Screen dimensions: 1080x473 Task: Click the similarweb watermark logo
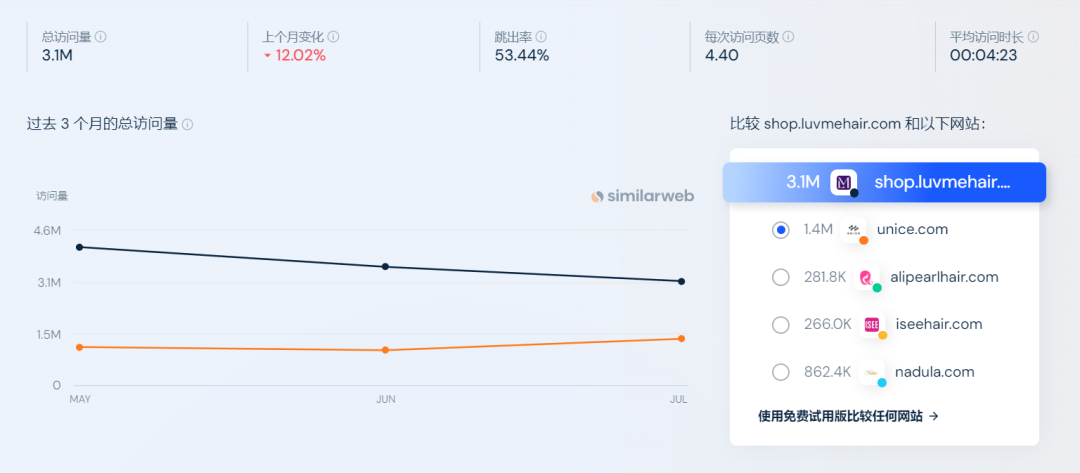coord(642,196)
